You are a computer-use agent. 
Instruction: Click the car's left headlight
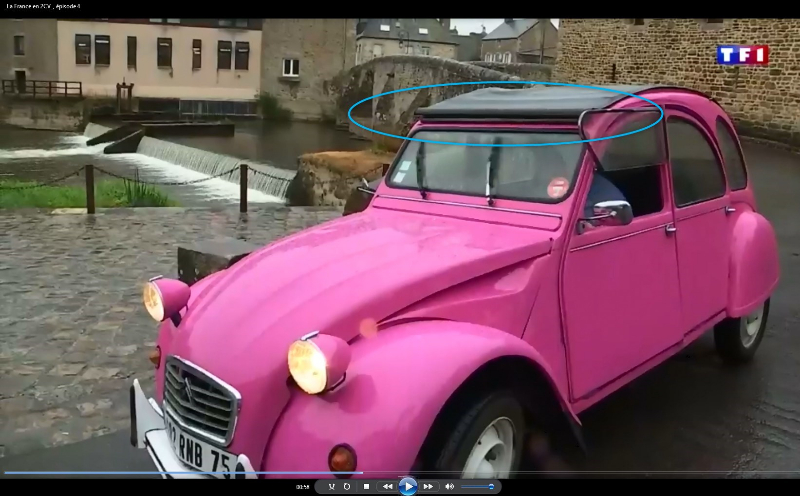coord(310,364)
